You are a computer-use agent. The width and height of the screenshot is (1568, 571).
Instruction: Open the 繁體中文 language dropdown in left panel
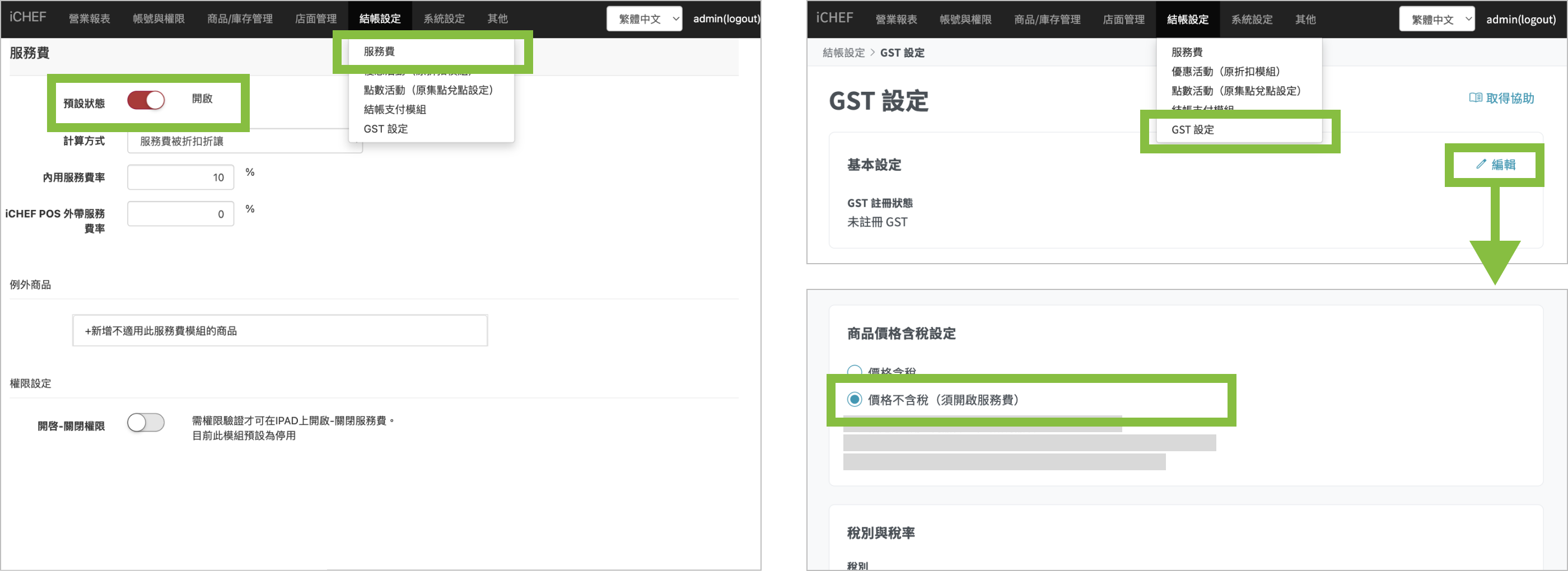click(x=644, y=19)
